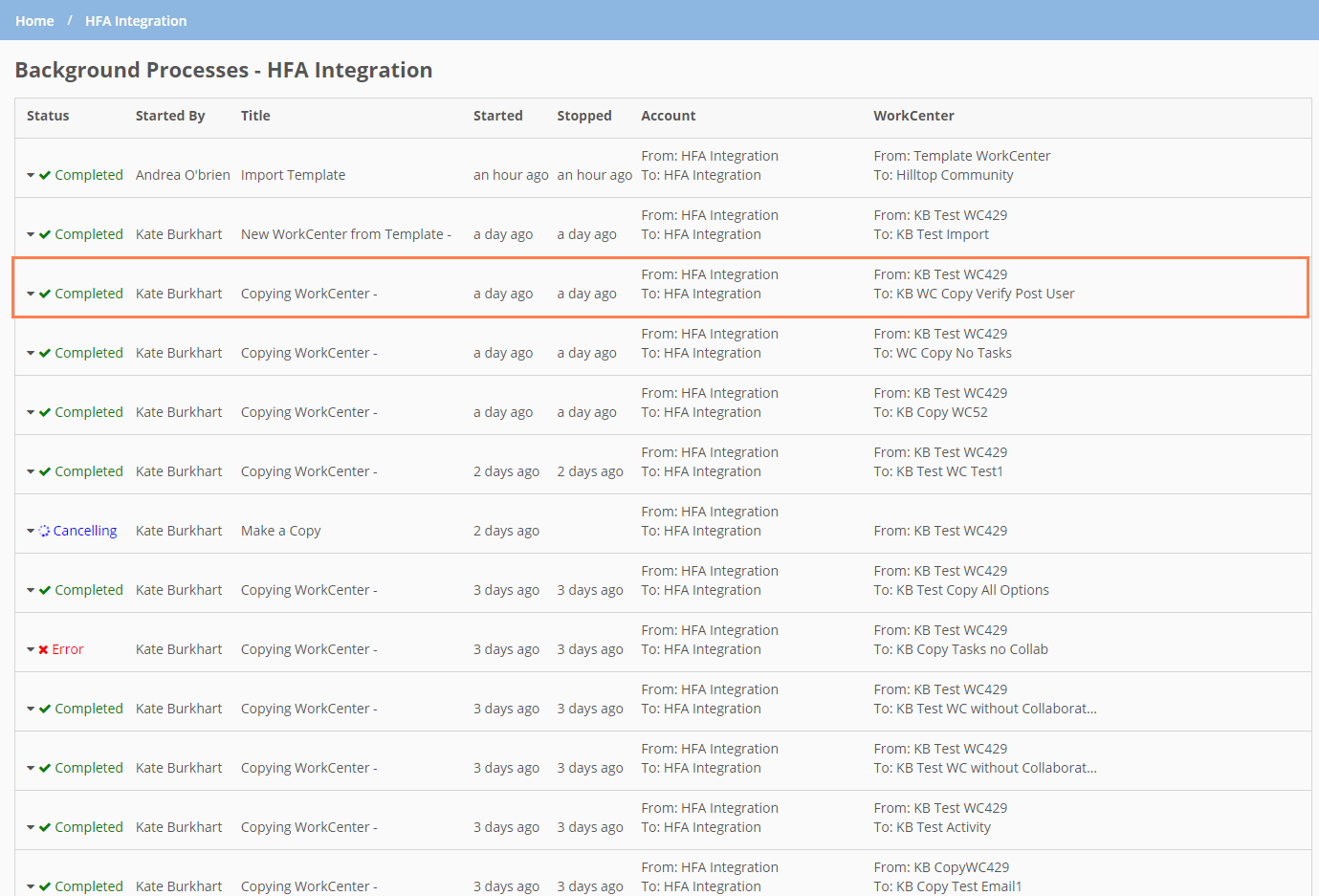The height and width of the screenshot is (896, 1319).
Task: Click the red X error icon
Action: click(x=43, y=649)
